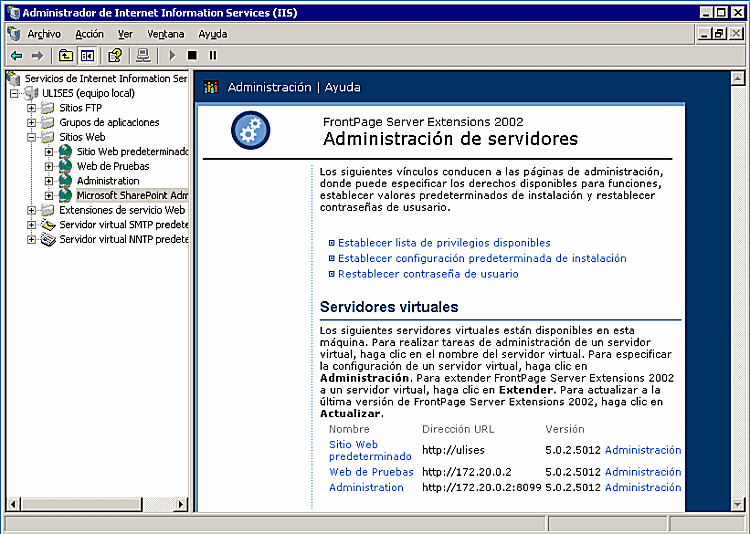750x534 pixels.
Task: Click the small chart icon beside Administración
Action: [x=211, y=87]
